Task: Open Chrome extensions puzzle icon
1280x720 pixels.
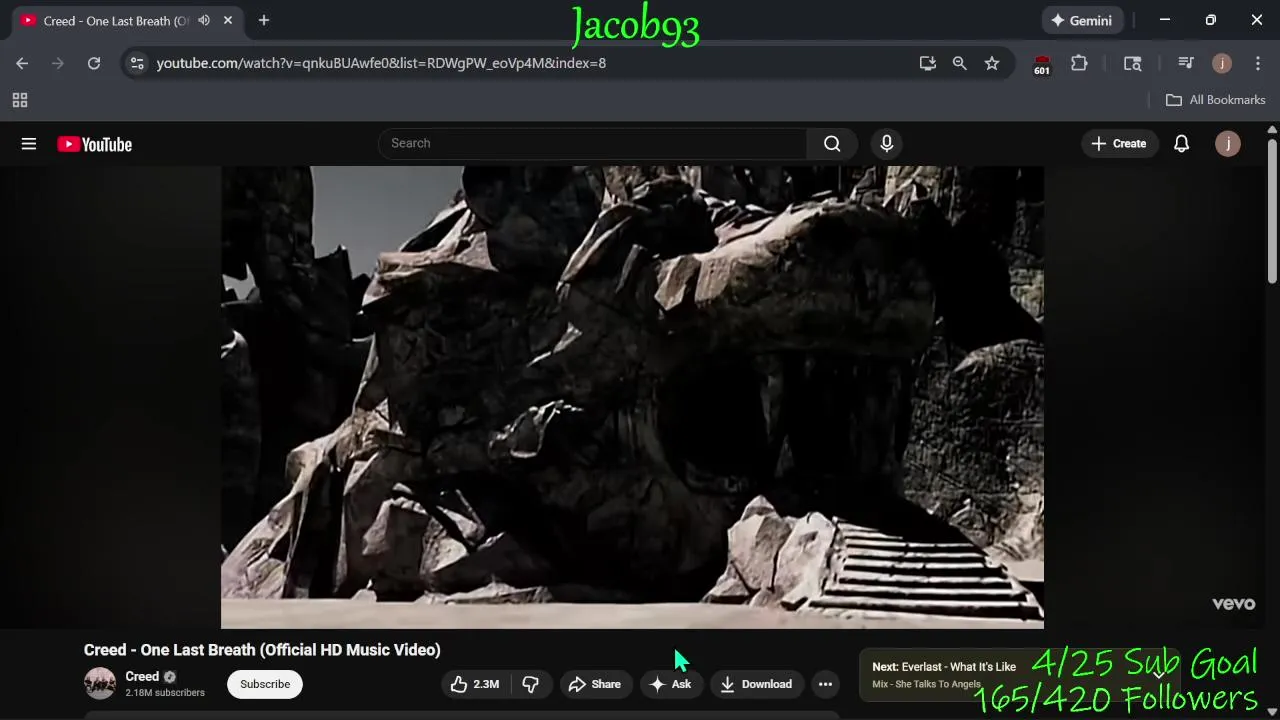Action: (1079, 63)
